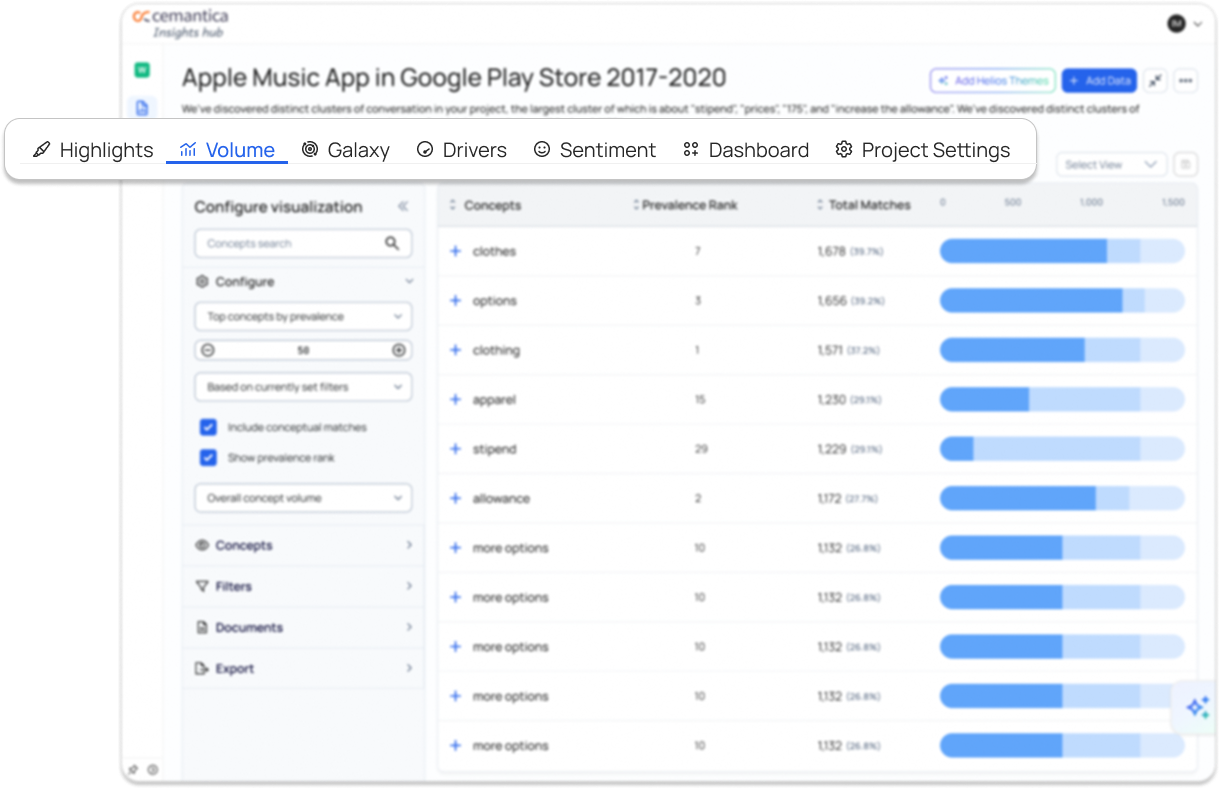Expand the allowance row plus icon
The image size is (1219, 788).
pyautogui.click(x=455, y=498)
